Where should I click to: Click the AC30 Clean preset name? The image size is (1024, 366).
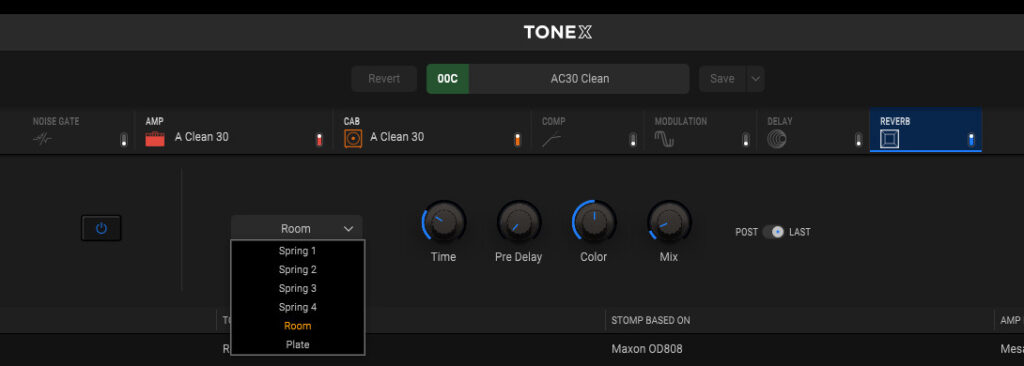579,78
